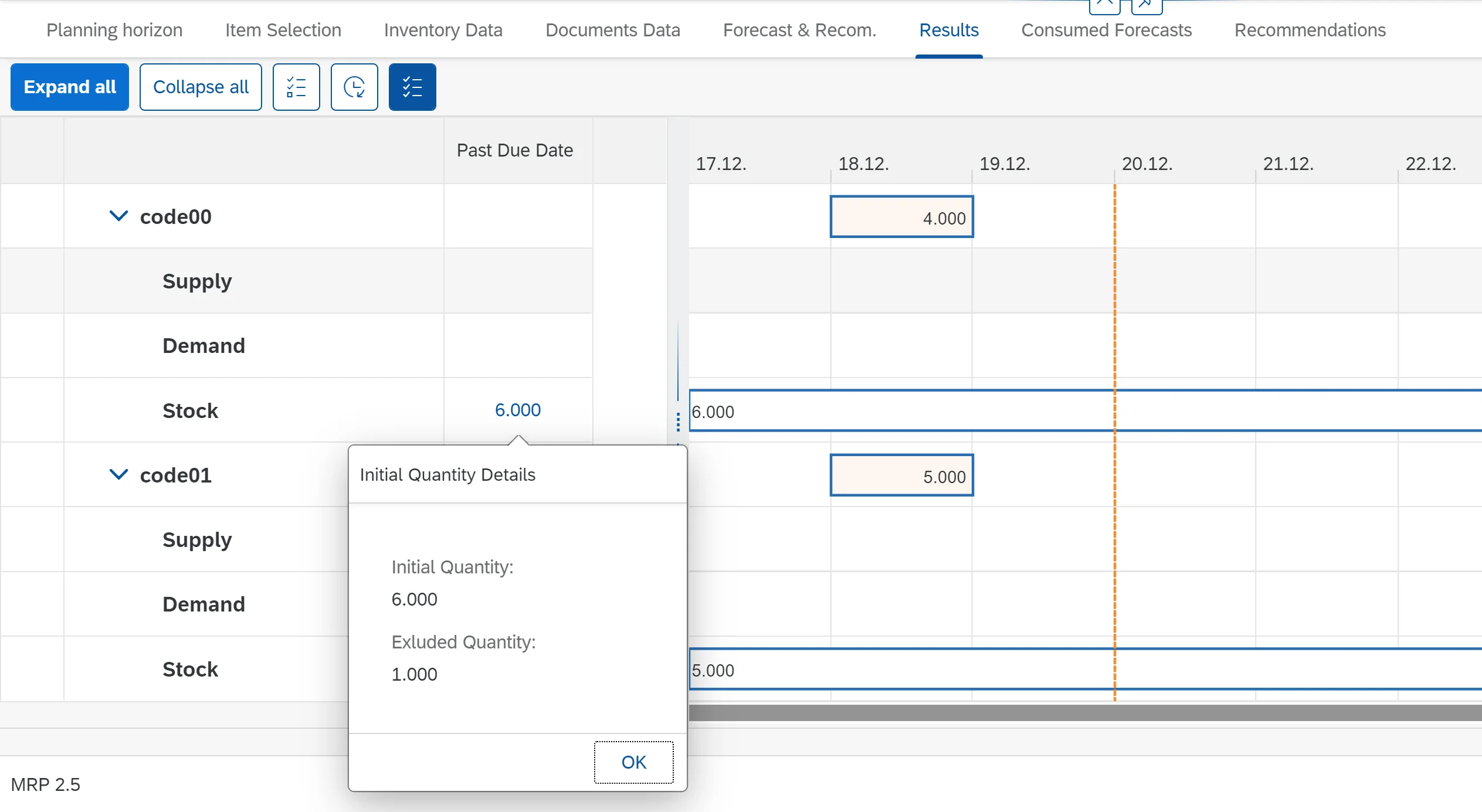This screenshot has width=1482, height=812.
Task: Collapse the code01 row
Action: 118,475
